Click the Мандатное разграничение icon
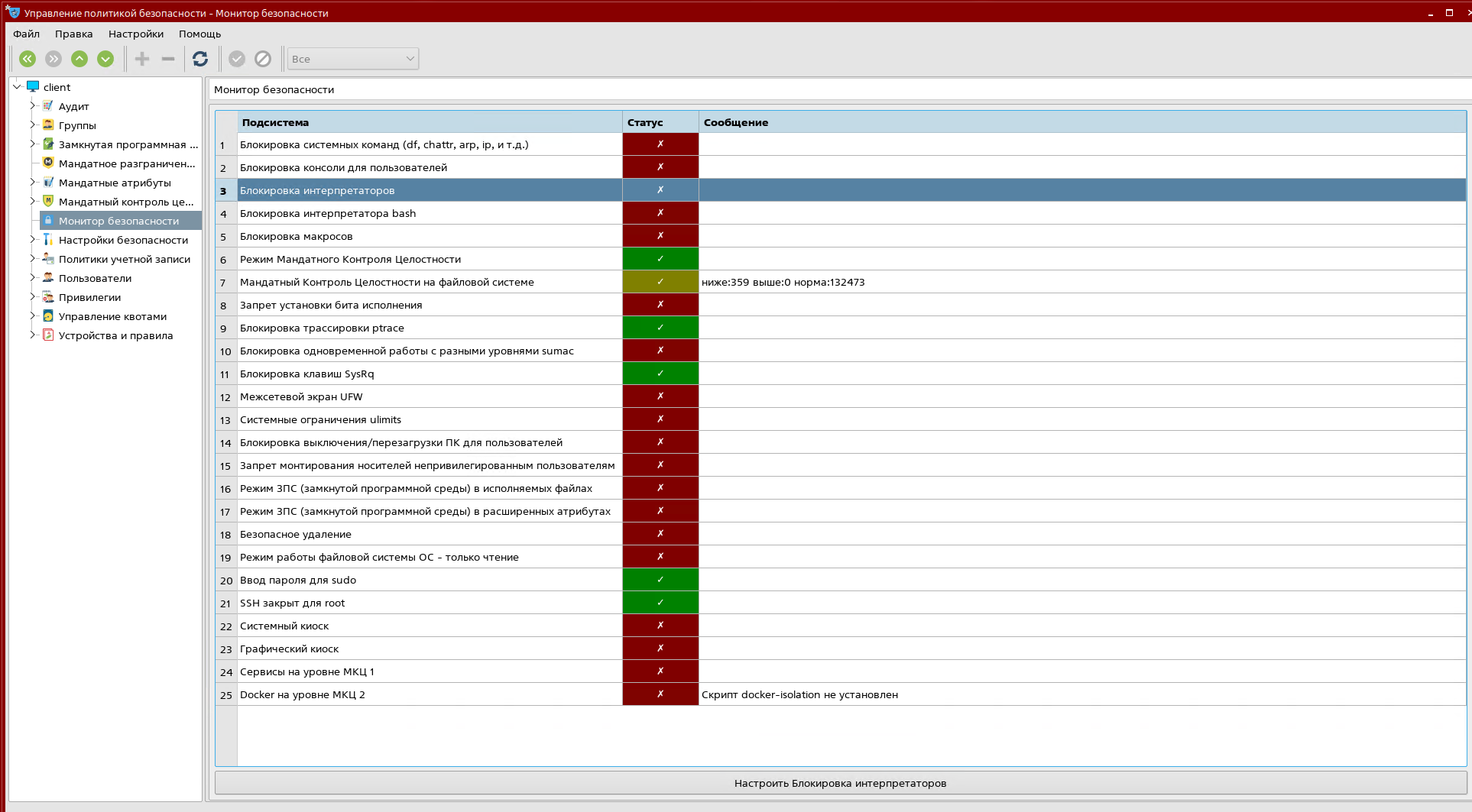The image size is (1472, 812). [x=48, y=163]
